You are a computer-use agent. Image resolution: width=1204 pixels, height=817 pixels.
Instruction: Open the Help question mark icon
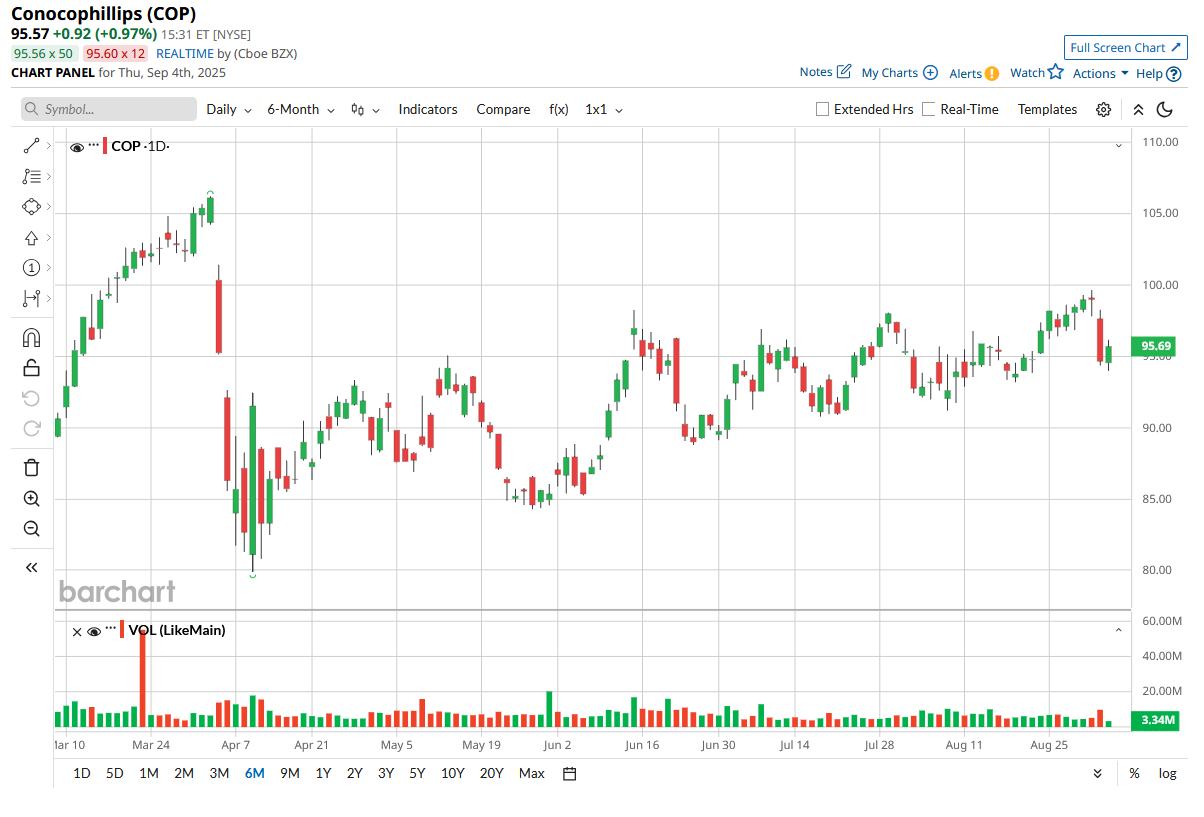click(x=1174, y=73)
